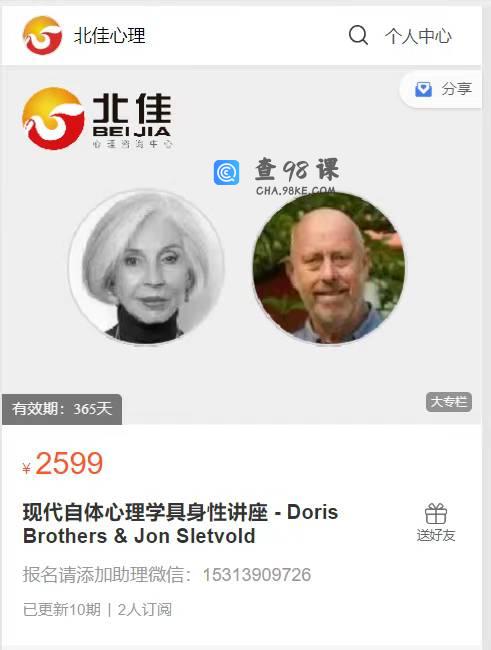
Task: Click 已更新10期 update count text
Action: [x=62, y=610]
